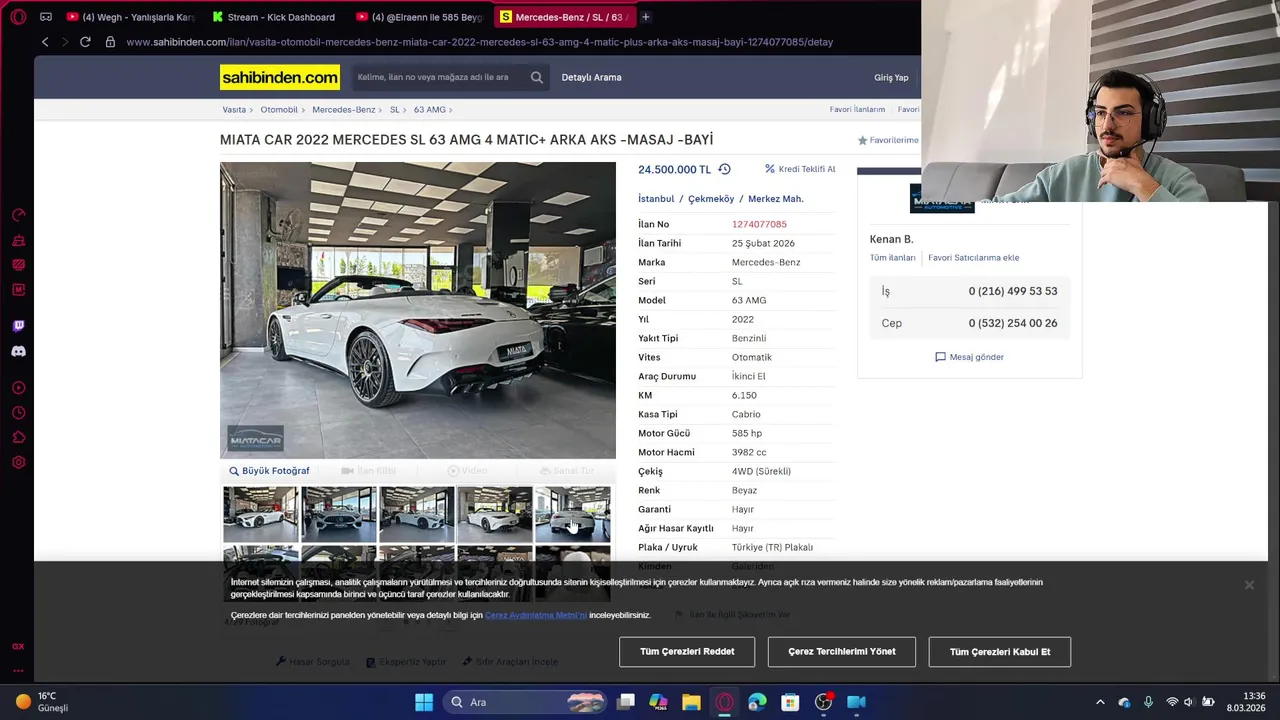Open Tüm İlanları of the seller
The width and height of the screenshot is (1280, 720).
(892, 257)
